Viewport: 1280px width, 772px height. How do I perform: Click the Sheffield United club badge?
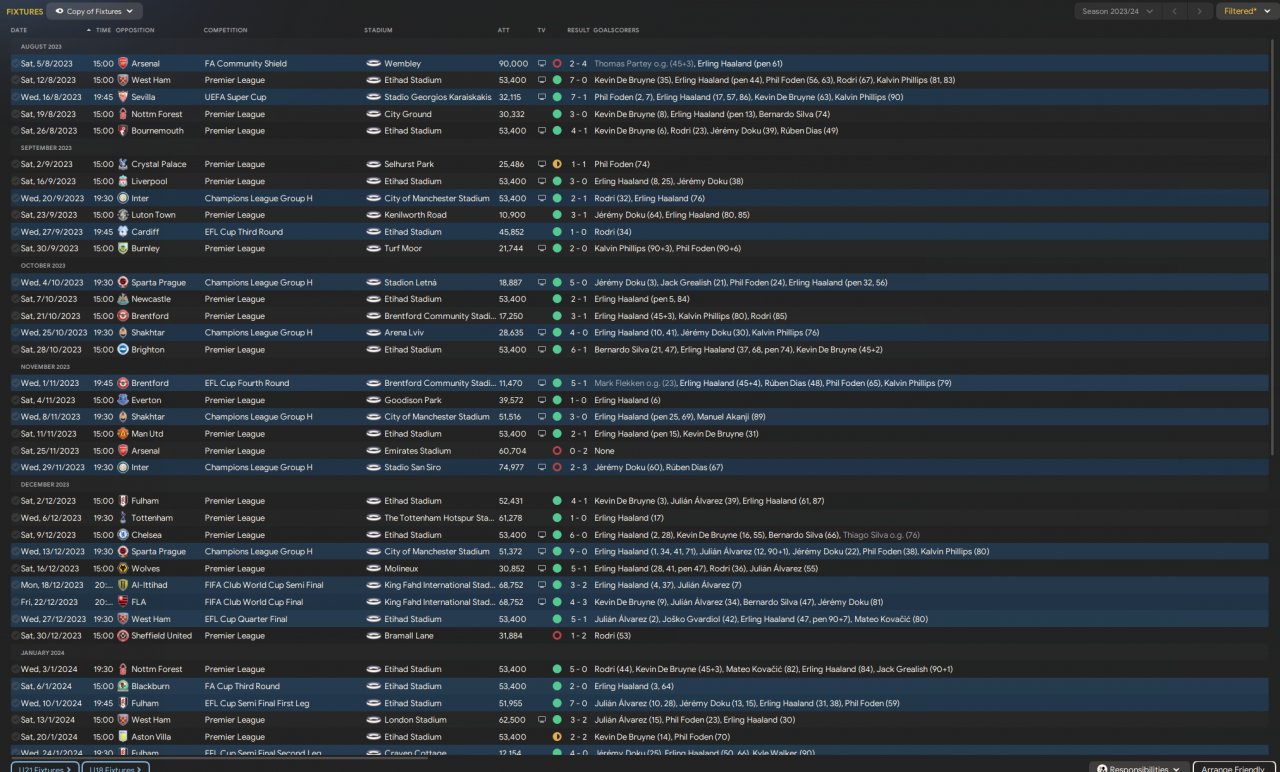[123, 636]
